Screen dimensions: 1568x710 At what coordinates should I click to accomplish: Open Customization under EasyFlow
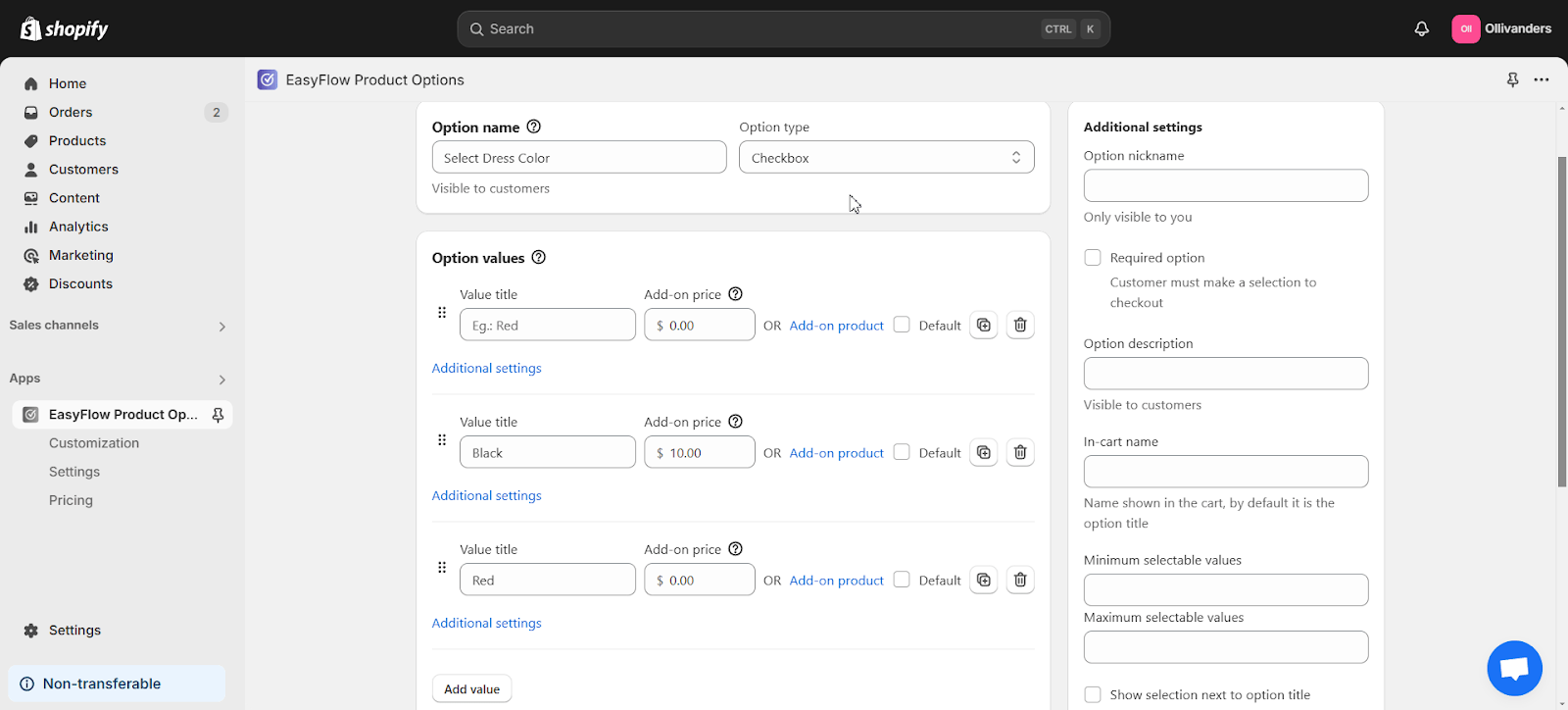(x=94, y=443)
